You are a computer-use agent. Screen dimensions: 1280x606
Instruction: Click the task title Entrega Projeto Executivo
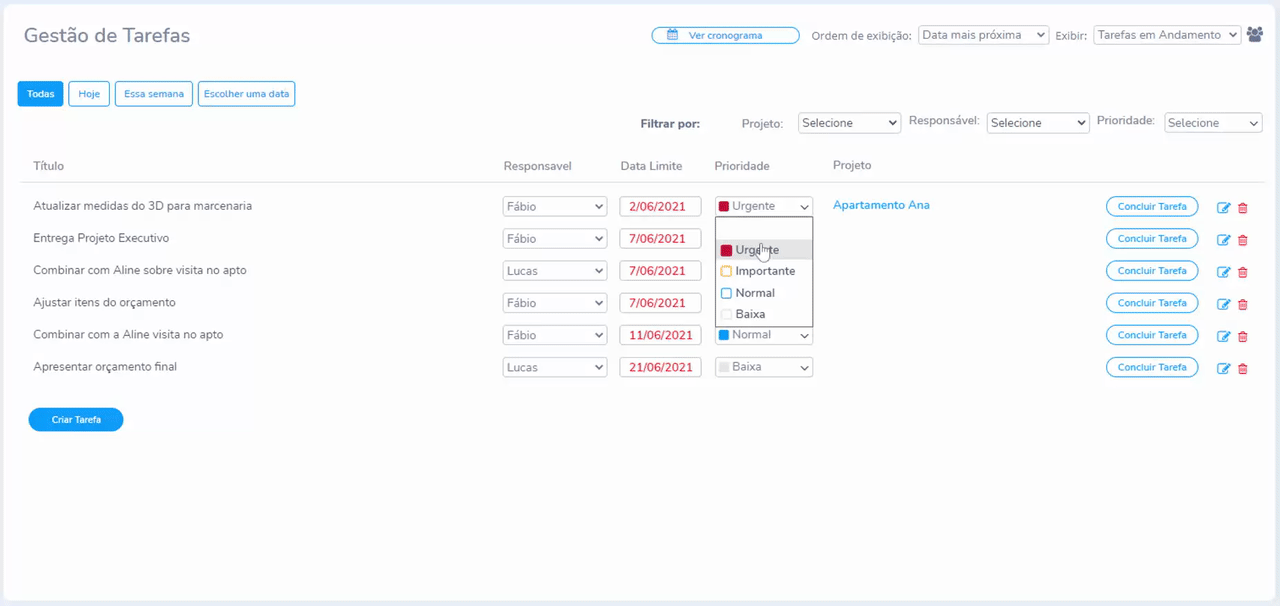coord(101,238)
